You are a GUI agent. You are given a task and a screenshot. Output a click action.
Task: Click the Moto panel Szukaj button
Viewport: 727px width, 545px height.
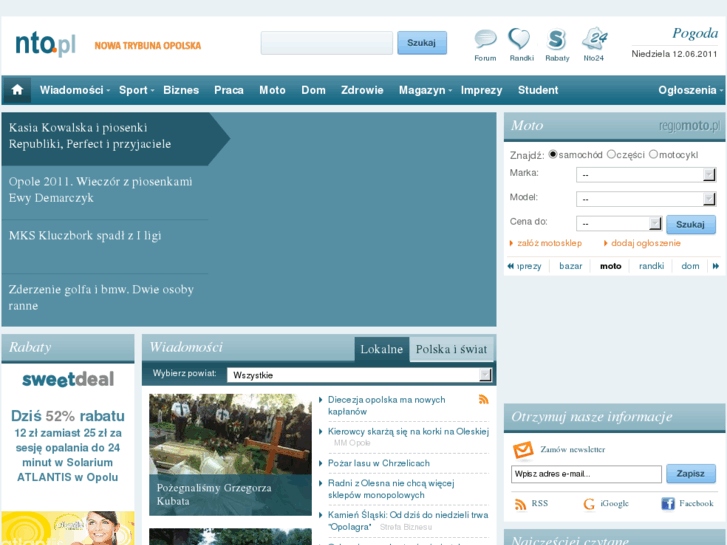[x=690, y=224]
